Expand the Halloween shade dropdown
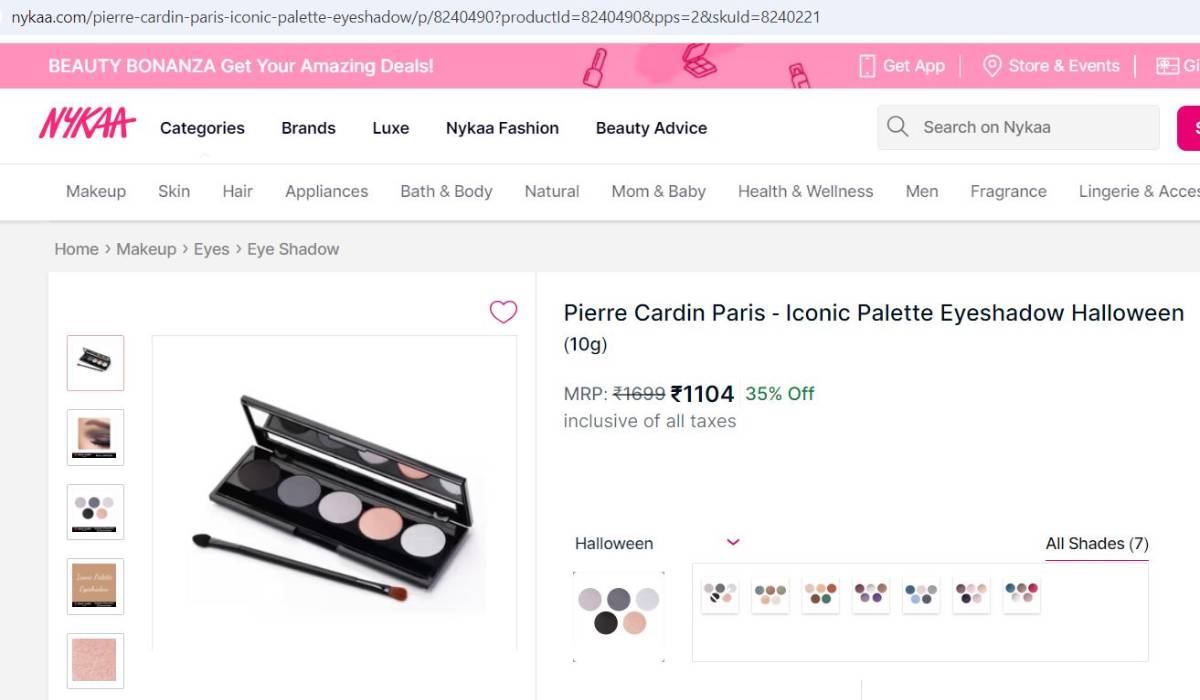This screenshot has height=700, width=1200. pos(732,543)
